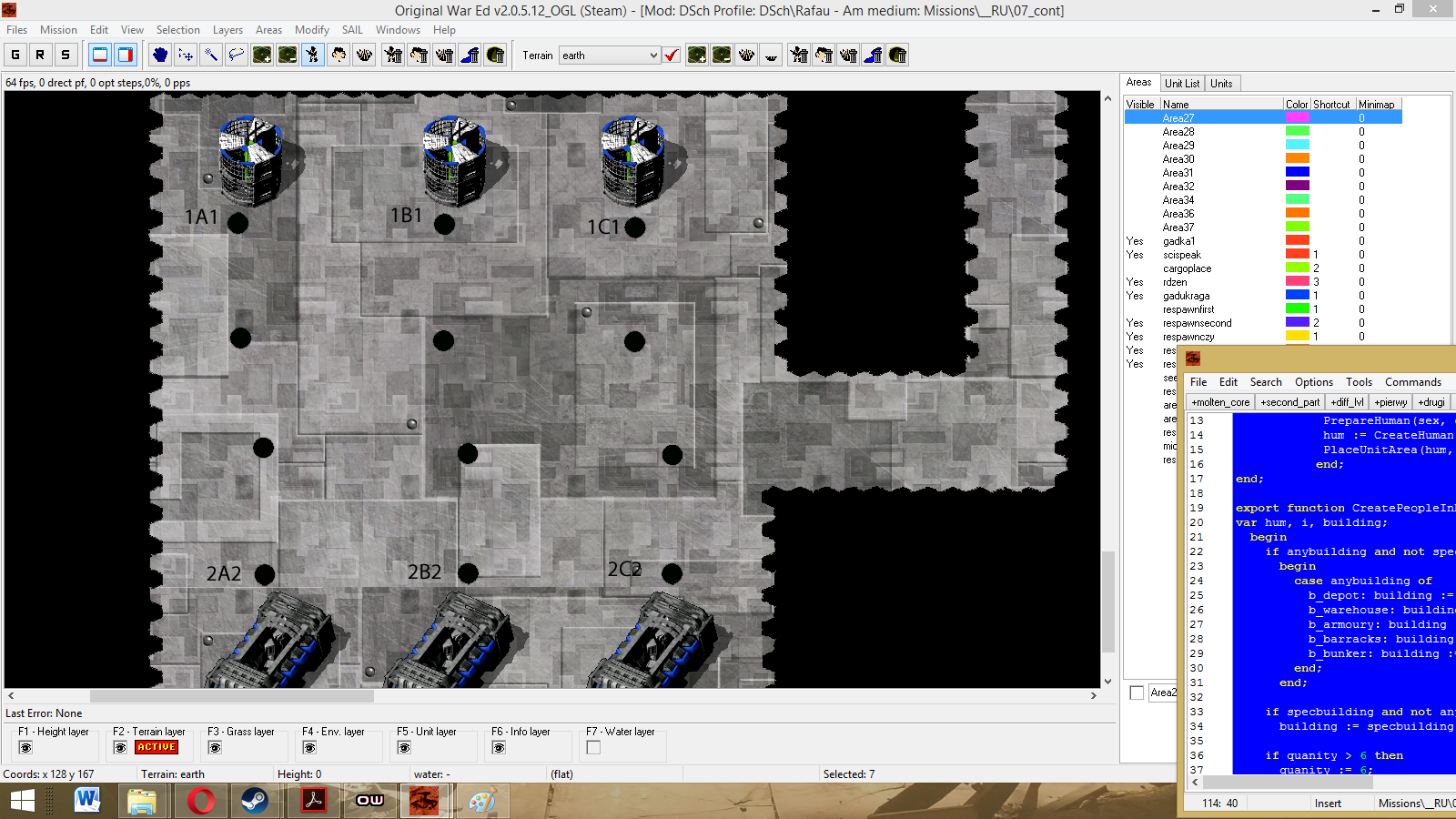The width and height of the screenshot is (1456, 819).
Task: Open the +pierwy script tab
Action: 1390,402
